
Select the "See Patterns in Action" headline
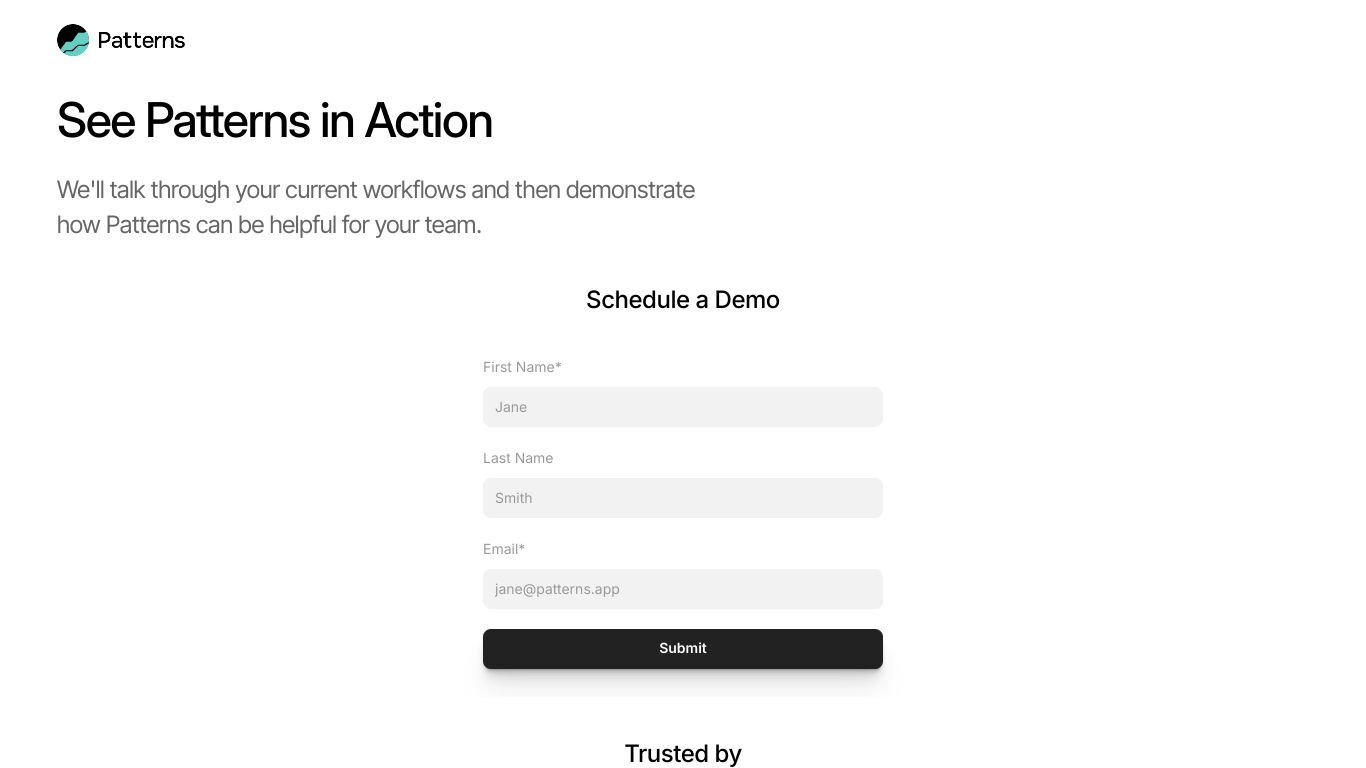(x=275, y=120)
